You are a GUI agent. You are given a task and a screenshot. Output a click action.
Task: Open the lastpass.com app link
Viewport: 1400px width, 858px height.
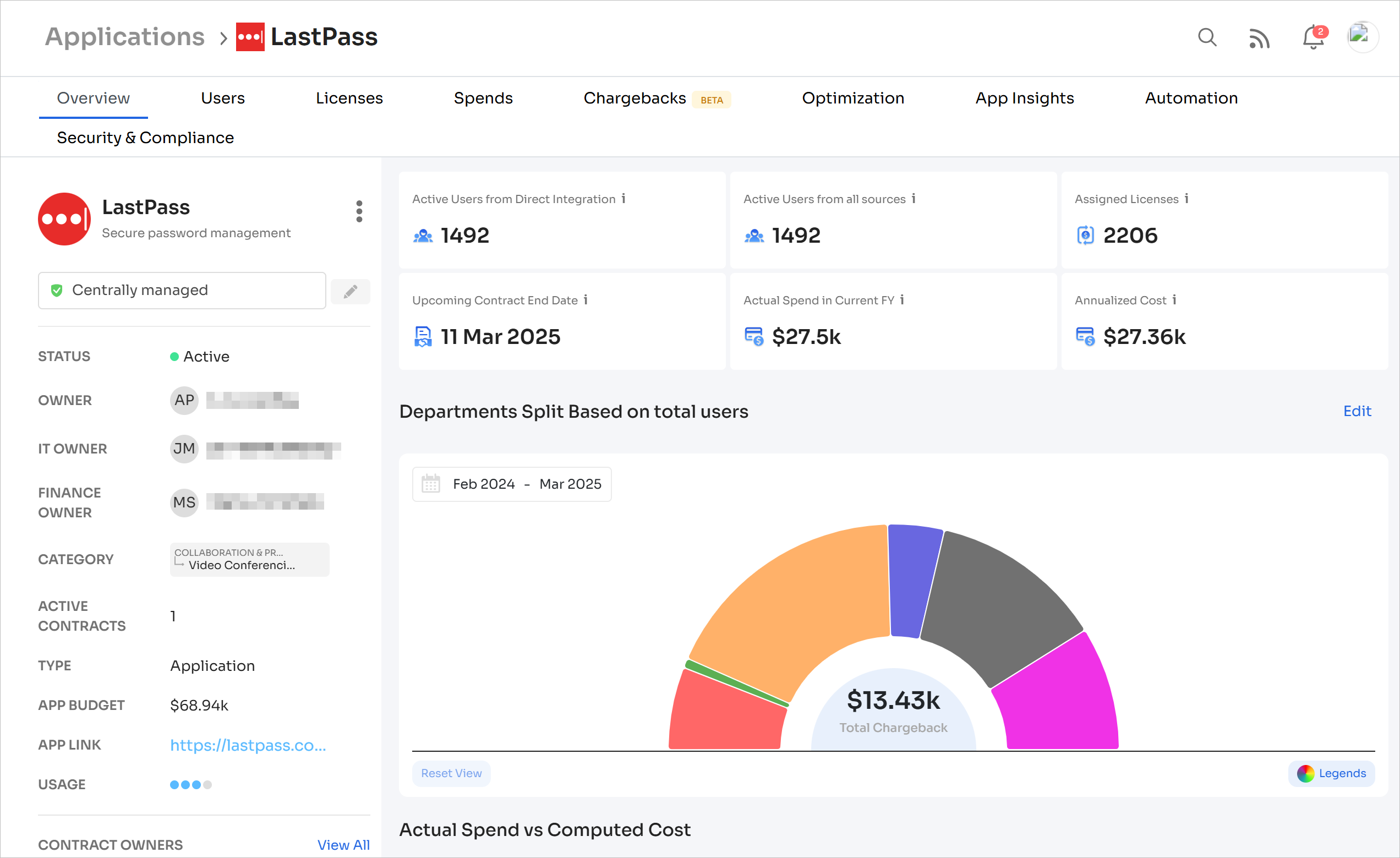point(248,745)
